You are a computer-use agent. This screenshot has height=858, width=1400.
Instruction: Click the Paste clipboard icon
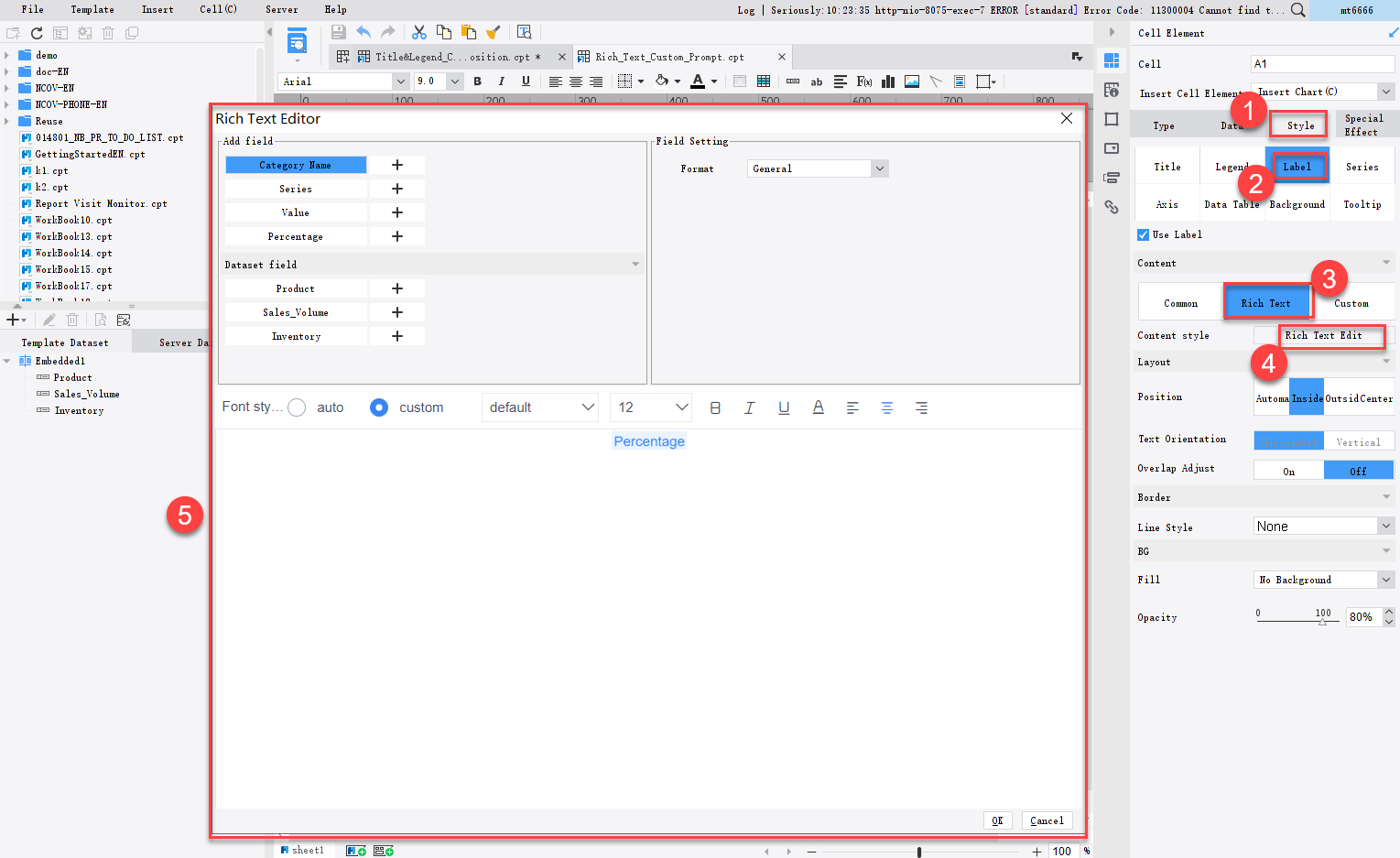coord(469,32)
